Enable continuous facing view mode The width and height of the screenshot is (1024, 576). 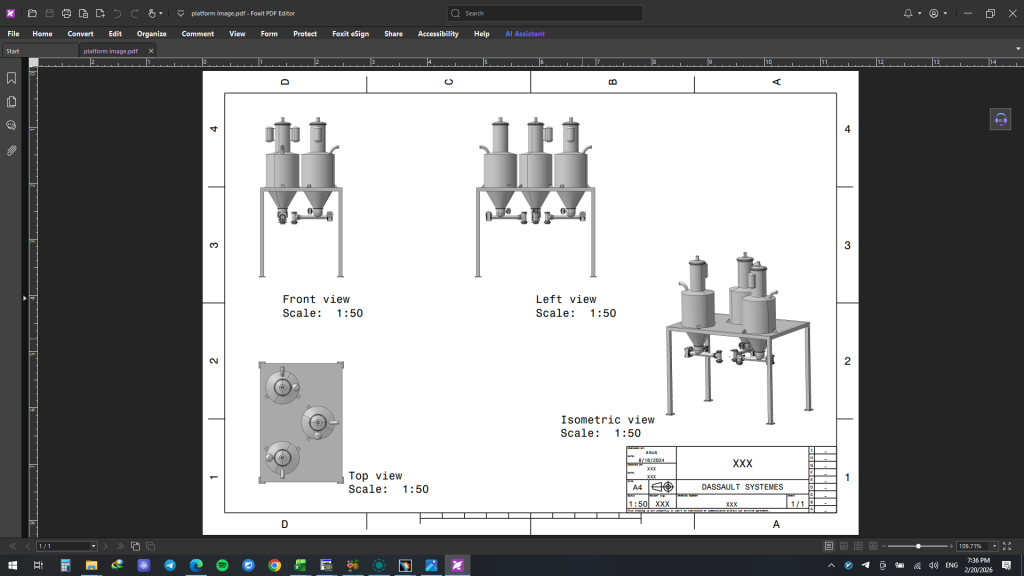(x=873, y=546)
